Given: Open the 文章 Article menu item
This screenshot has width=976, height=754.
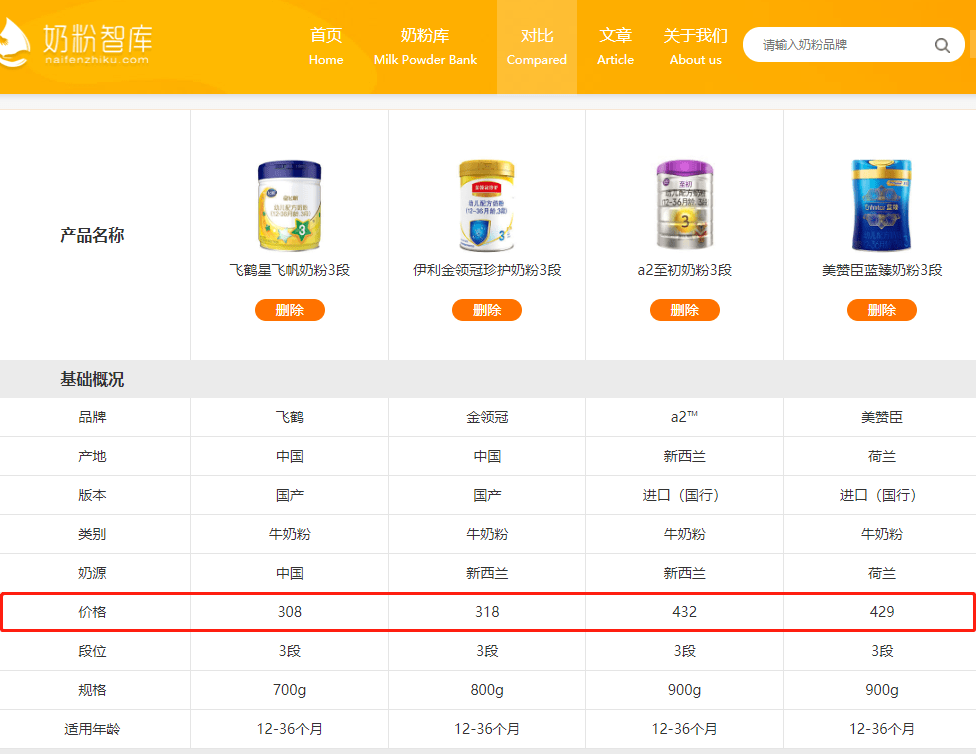Looking at the screenshot, I should pyautogui.click(x=616, y=47).
